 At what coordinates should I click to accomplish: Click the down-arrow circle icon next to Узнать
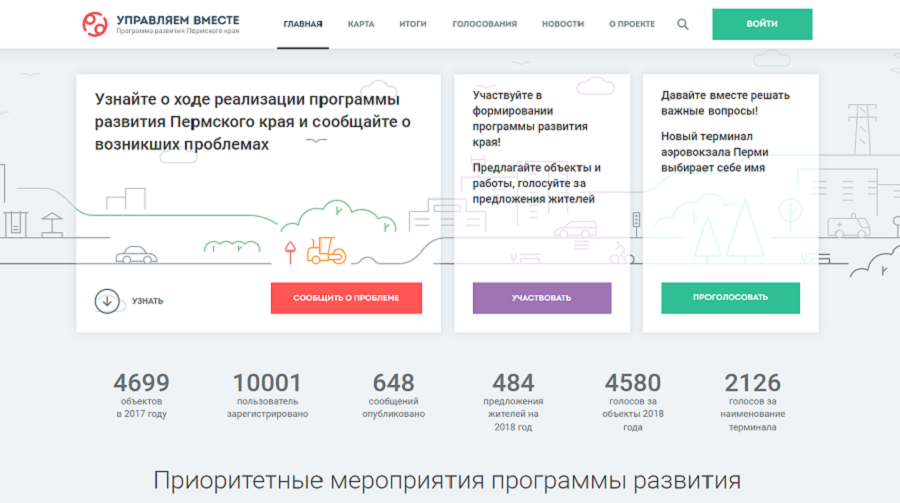107,301
